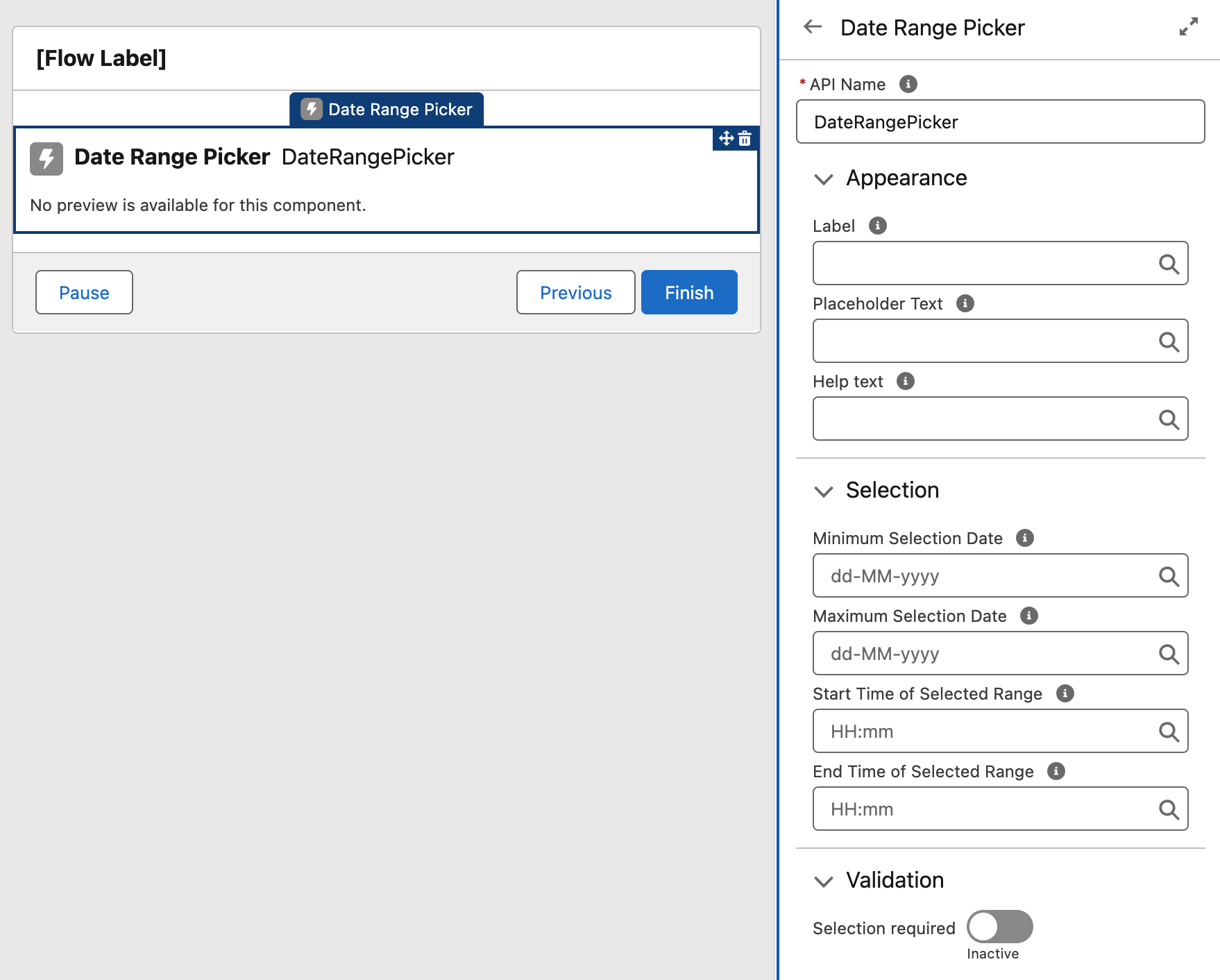Toggle the Selection required switch
The image size is (1220, 980).
pos(999,927)
